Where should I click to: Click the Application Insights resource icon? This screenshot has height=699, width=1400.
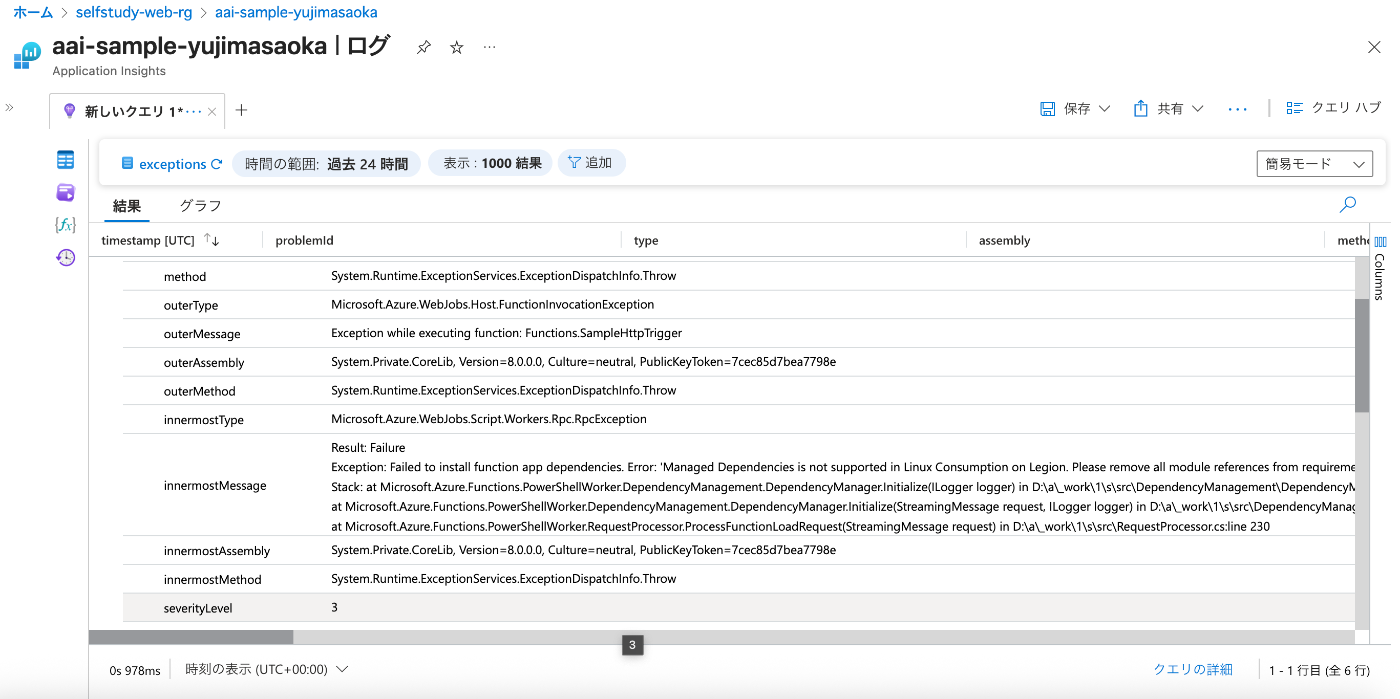[27, 55]
